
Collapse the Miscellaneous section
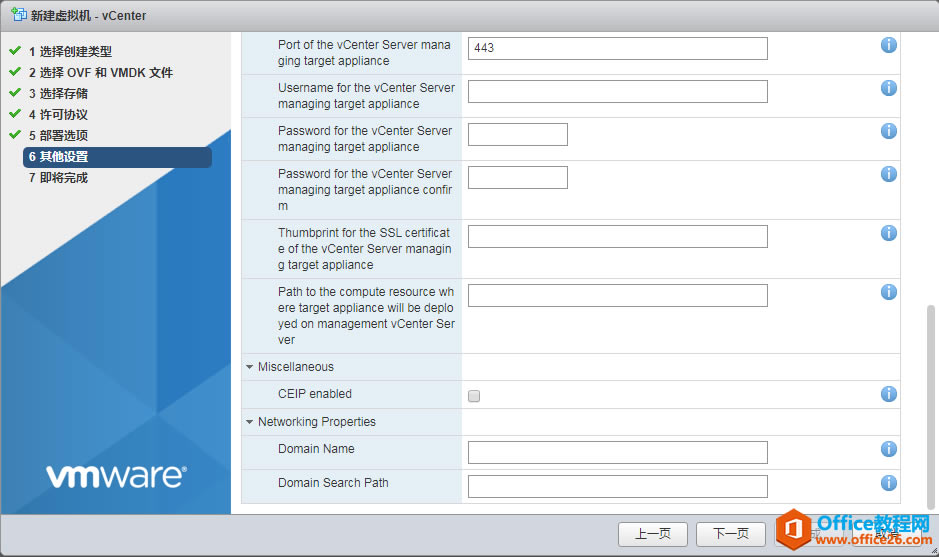pyautogui.click(x=250, y=367)
